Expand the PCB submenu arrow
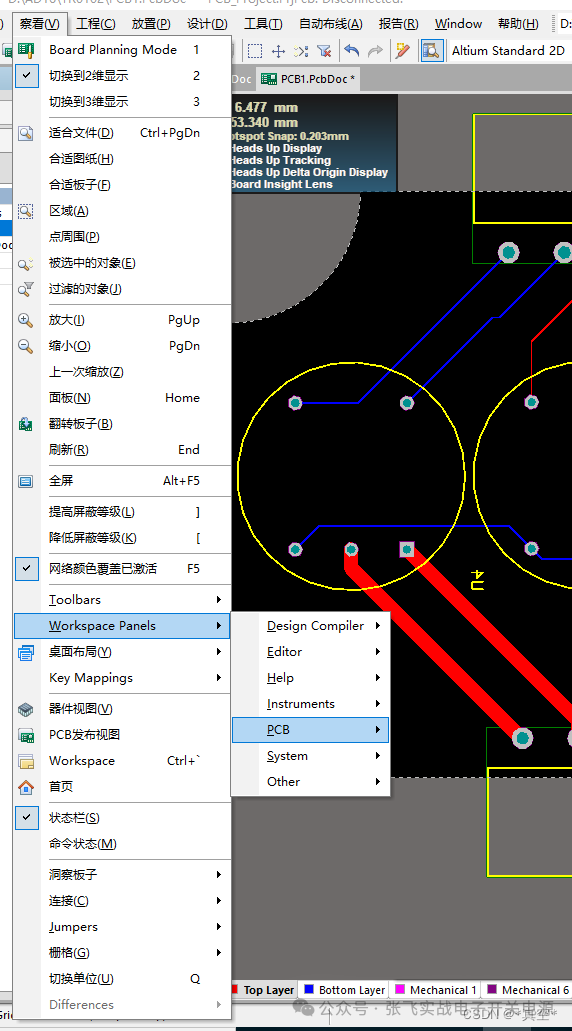Image resolution: width=572 pixels, height=1031 pixels. click(x=378, y=730)
